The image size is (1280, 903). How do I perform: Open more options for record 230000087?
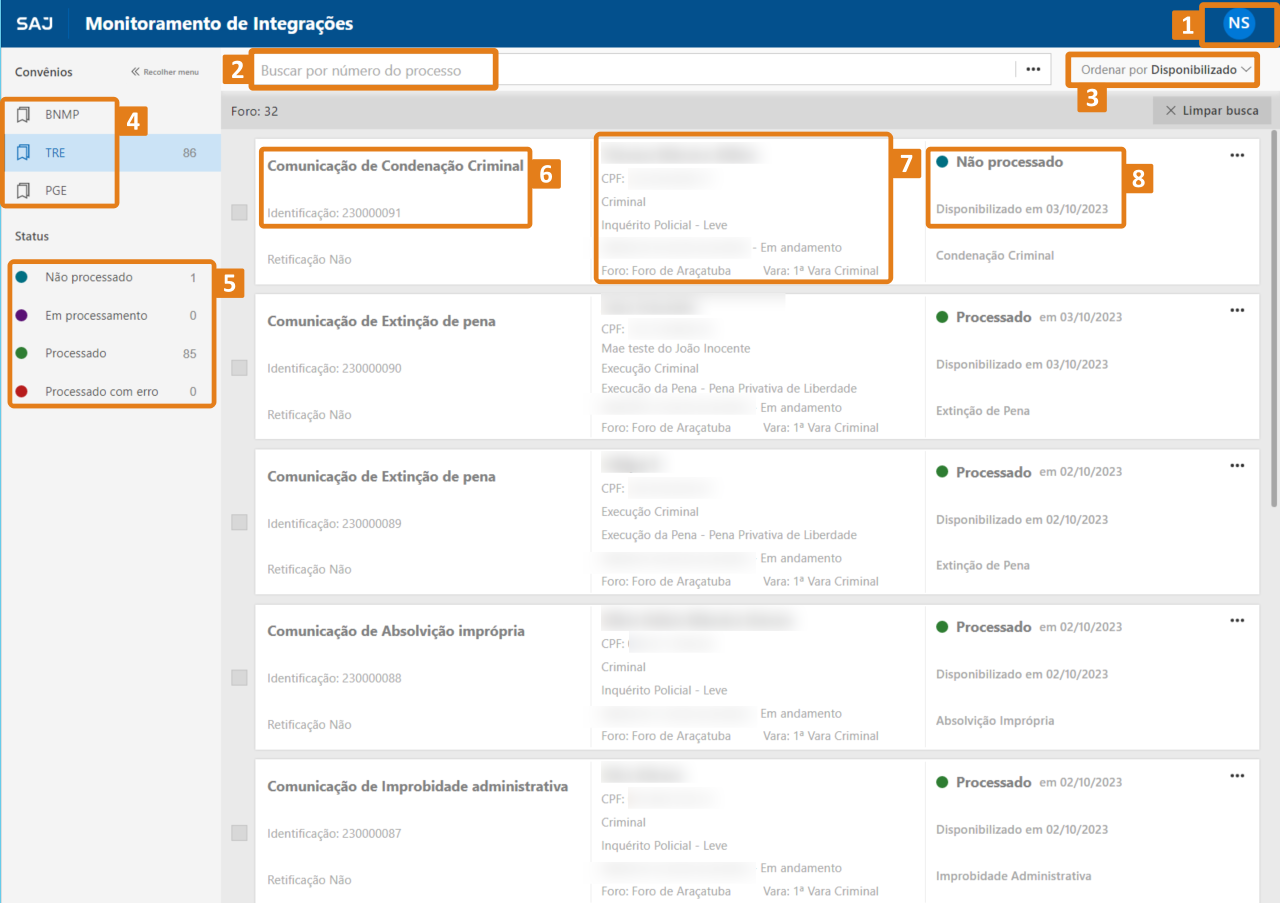click(x=1237, y=775)
